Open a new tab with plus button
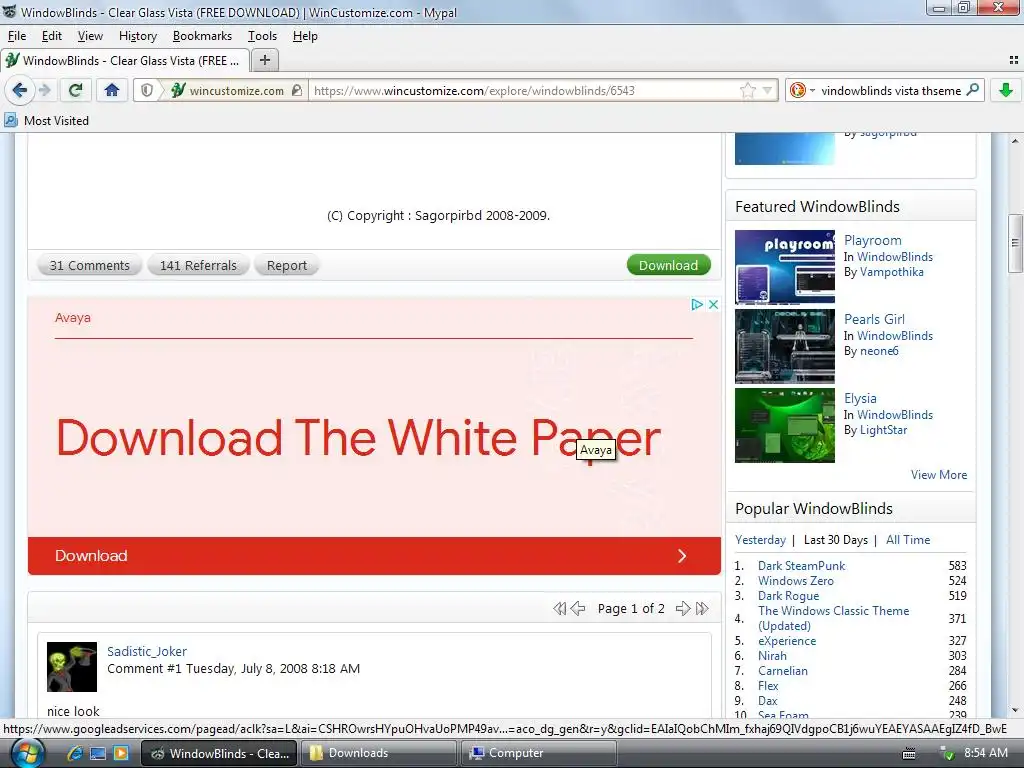The height and width of the screenshot is (768, 1024). click(x=264, y=60)
